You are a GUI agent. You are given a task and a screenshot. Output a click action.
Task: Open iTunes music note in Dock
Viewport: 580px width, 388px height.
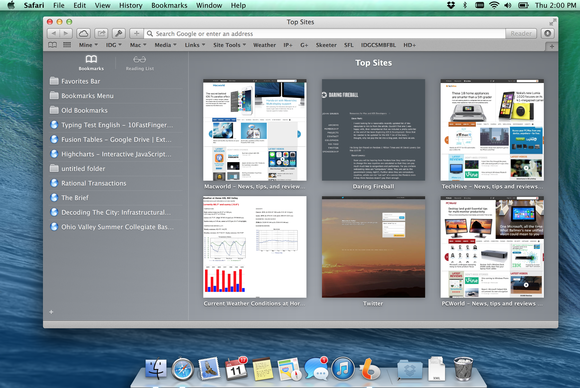pyautogui.click(x=343, y=368)
